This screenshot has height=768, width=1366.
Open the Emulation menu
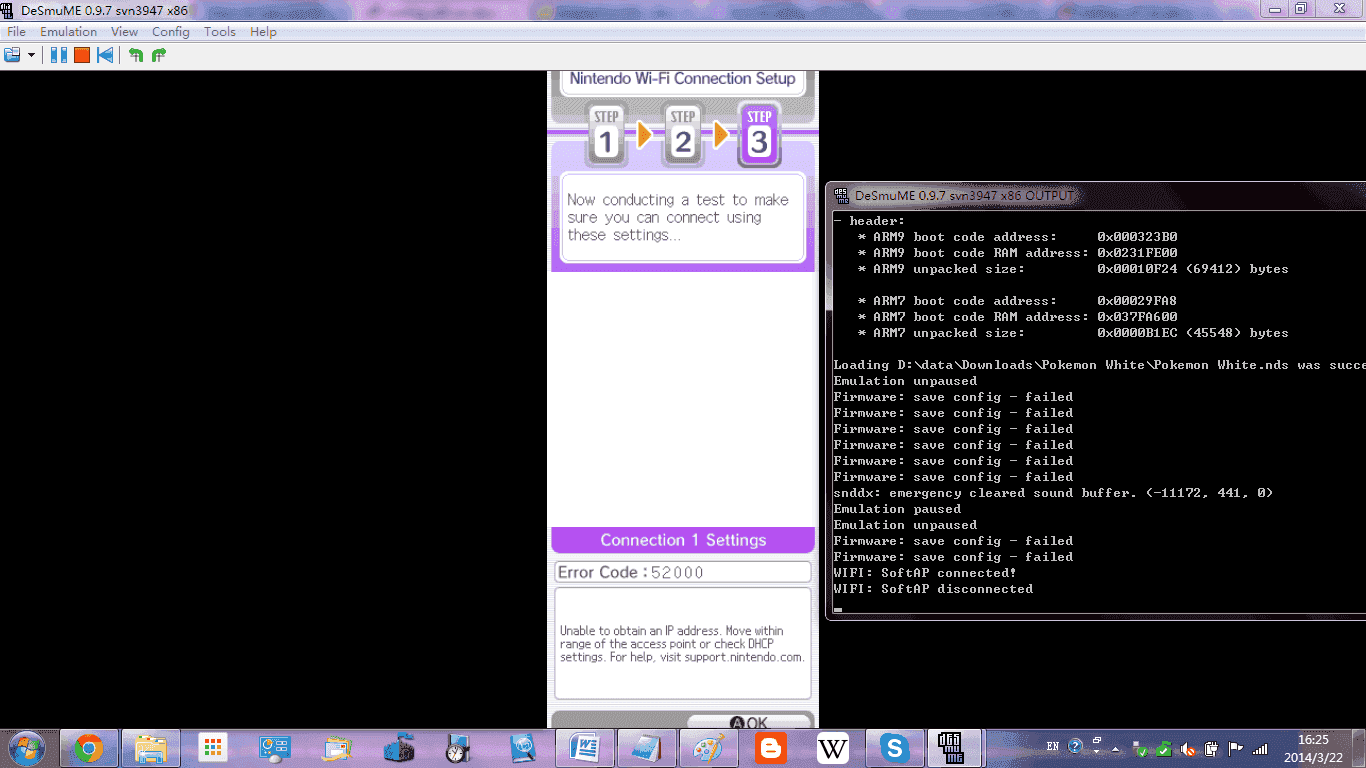[69, 32]
